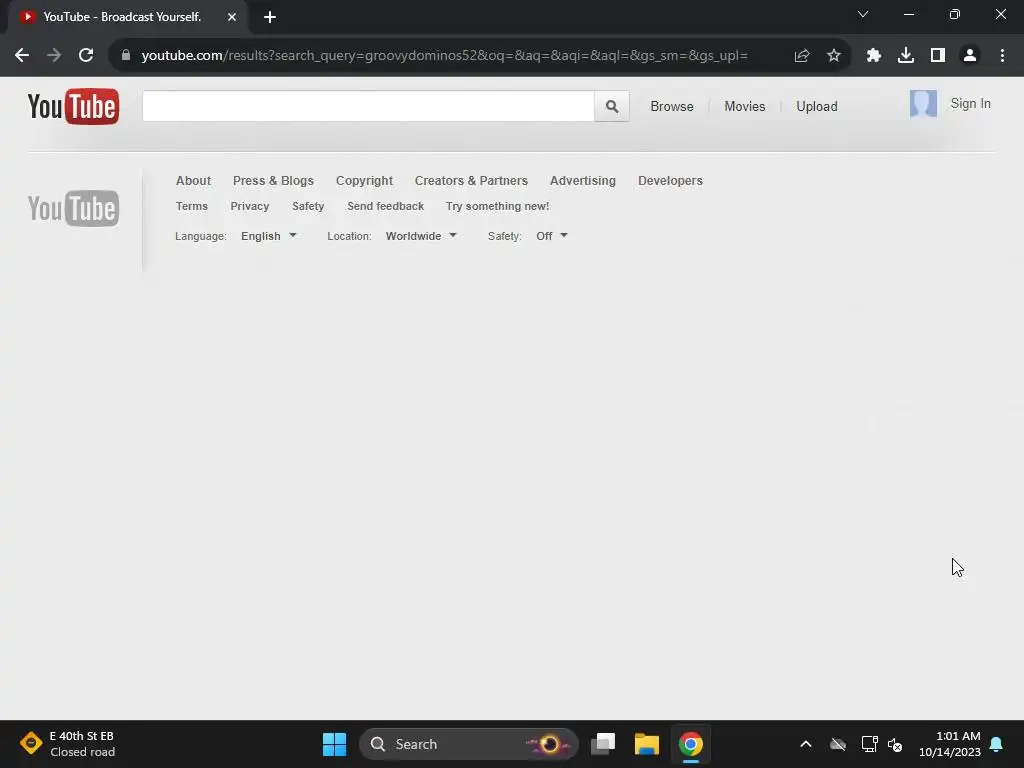Click the OneDrive cloud tray icon
Viewport: 1024px width, 768px height.
[x=838, y=744]
